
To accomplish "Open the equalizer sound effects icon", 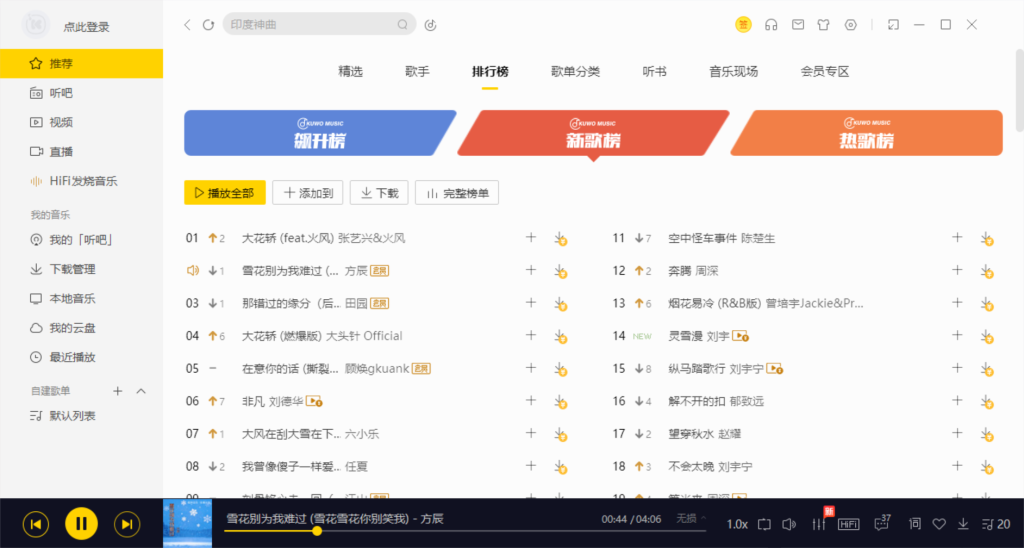I will (x=818, y=524).
